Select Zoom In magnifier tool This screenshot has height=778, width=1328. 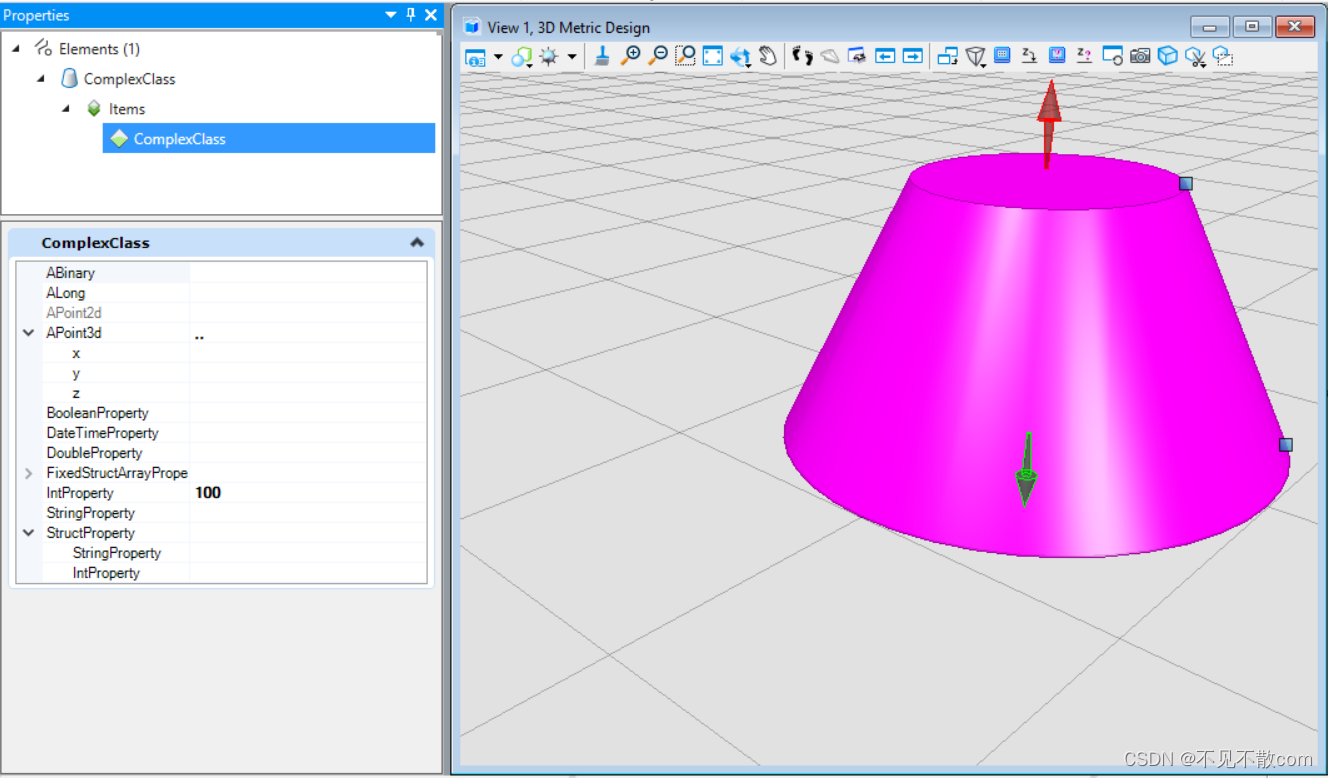[x=630, y=56]
